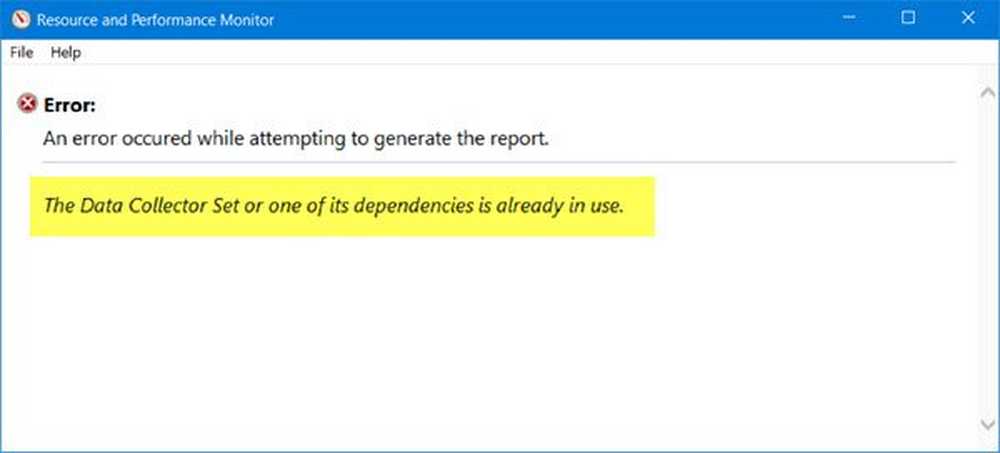This screenshot has width=1000, height=453.
Task: Open the Help menu
Action: [66, 53]
